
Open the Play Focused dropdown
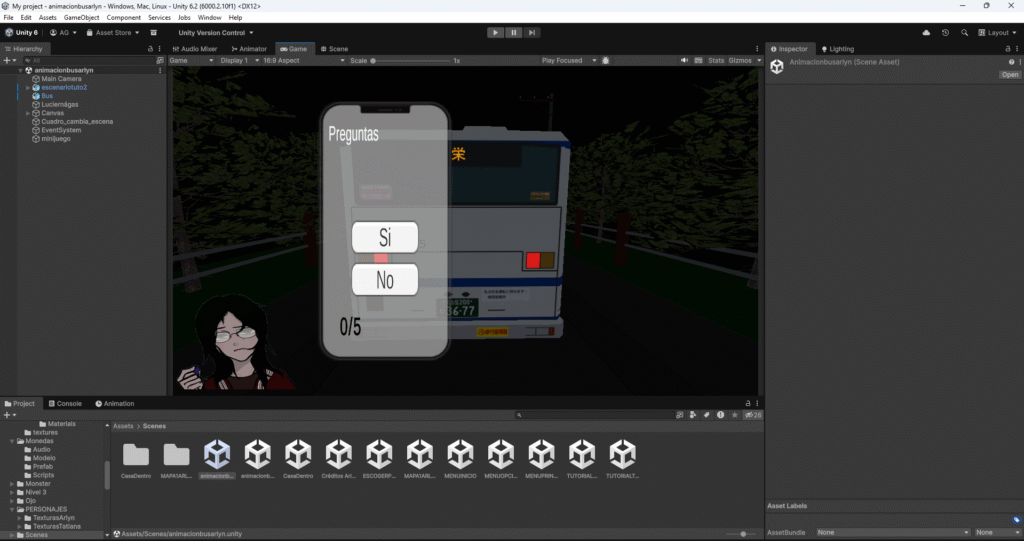pos(565,60)
